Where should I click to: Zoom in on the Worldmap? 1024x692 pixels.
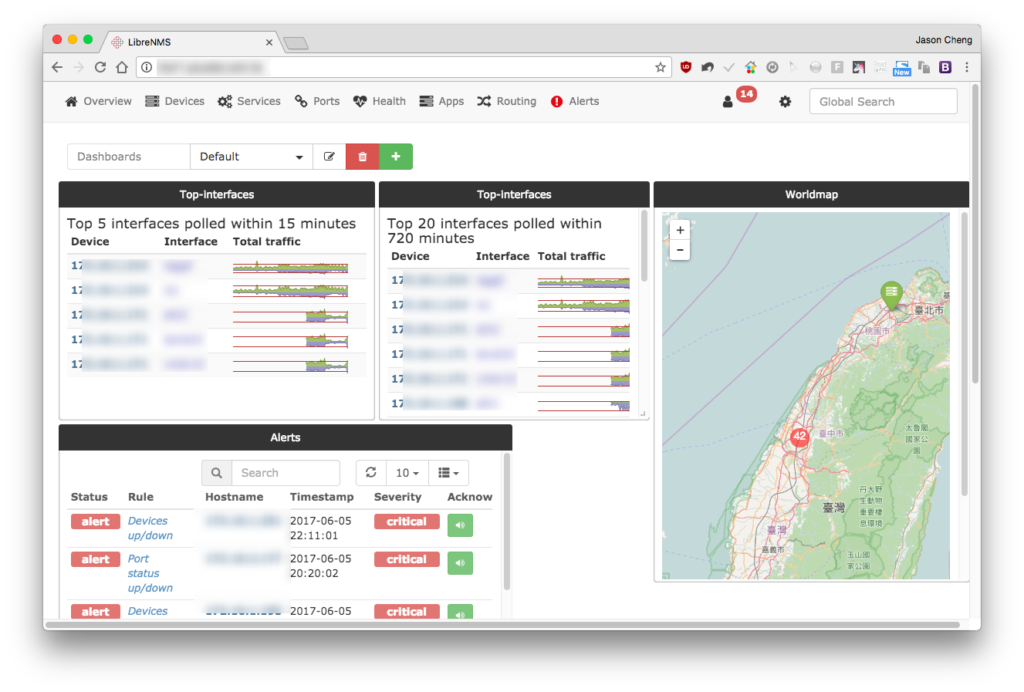pos(680,230)
